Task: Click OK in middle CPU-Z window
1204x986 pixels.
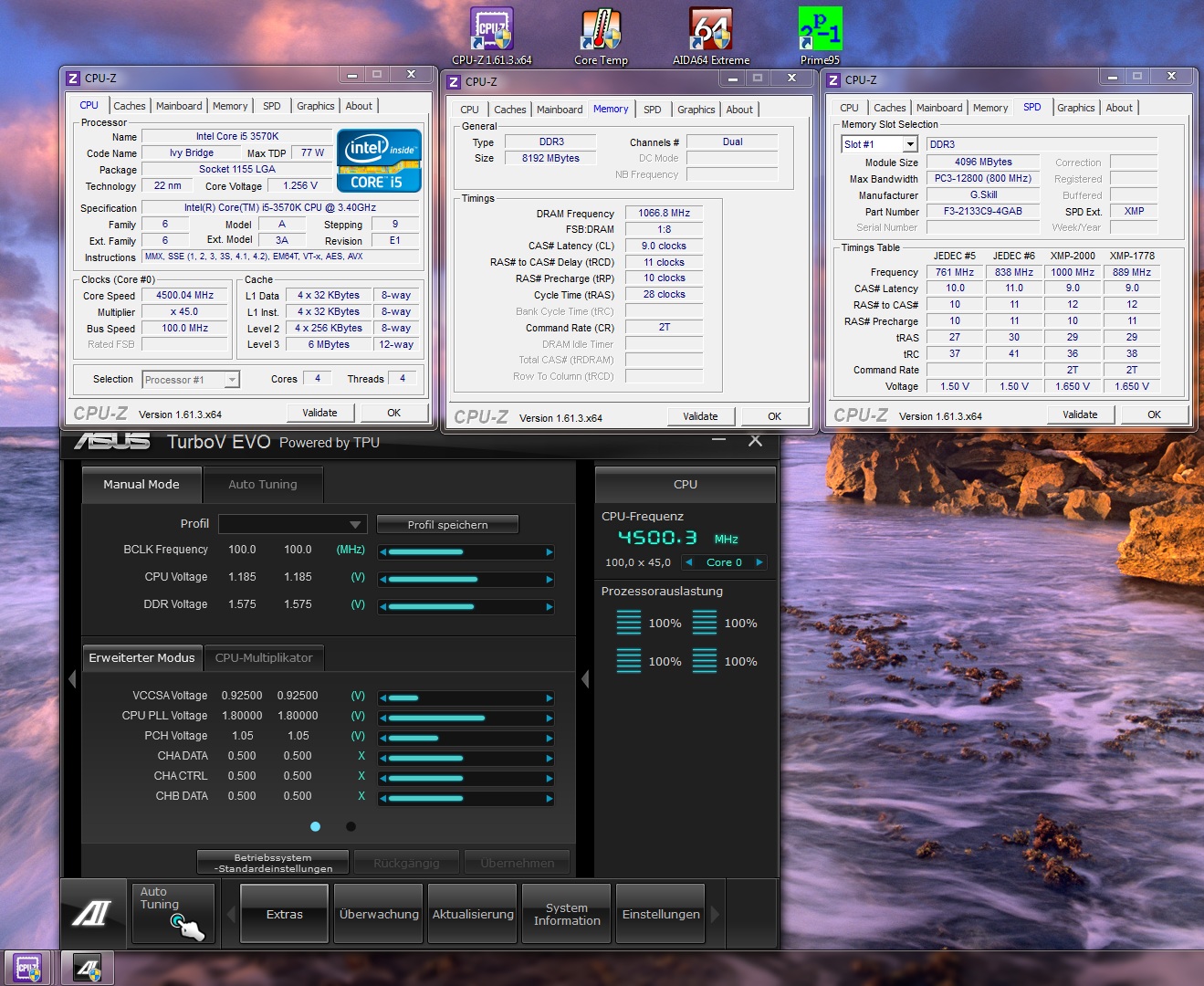Action: pos(774,416)
